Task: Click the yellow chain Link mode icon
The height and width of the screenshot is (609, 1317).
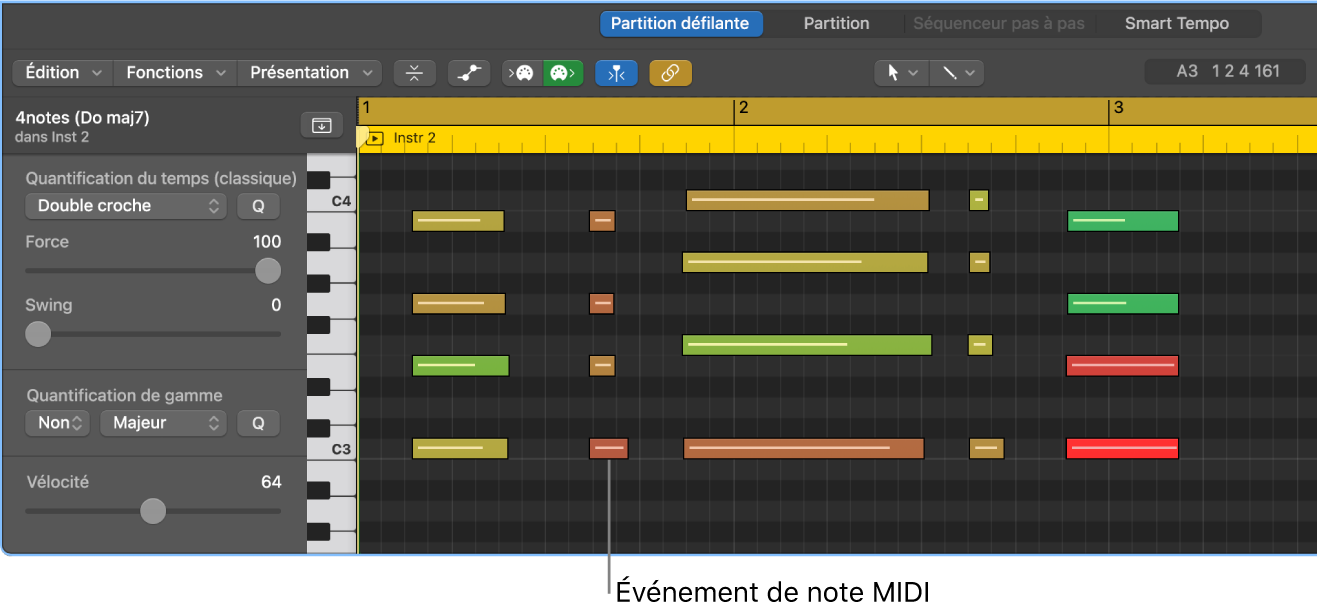Action: point(670,72)
